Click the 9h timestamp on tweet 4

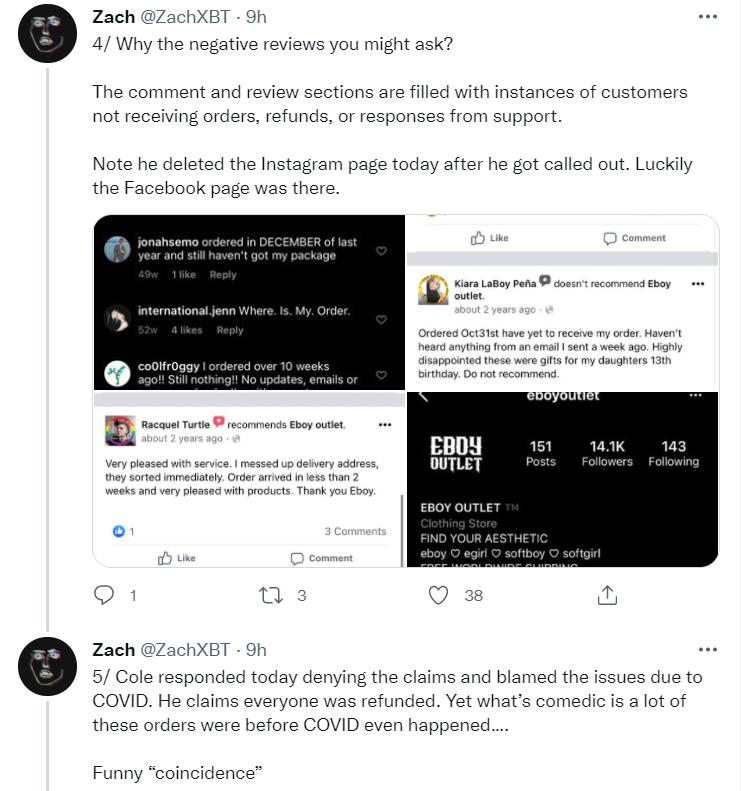tap(256, 17)
